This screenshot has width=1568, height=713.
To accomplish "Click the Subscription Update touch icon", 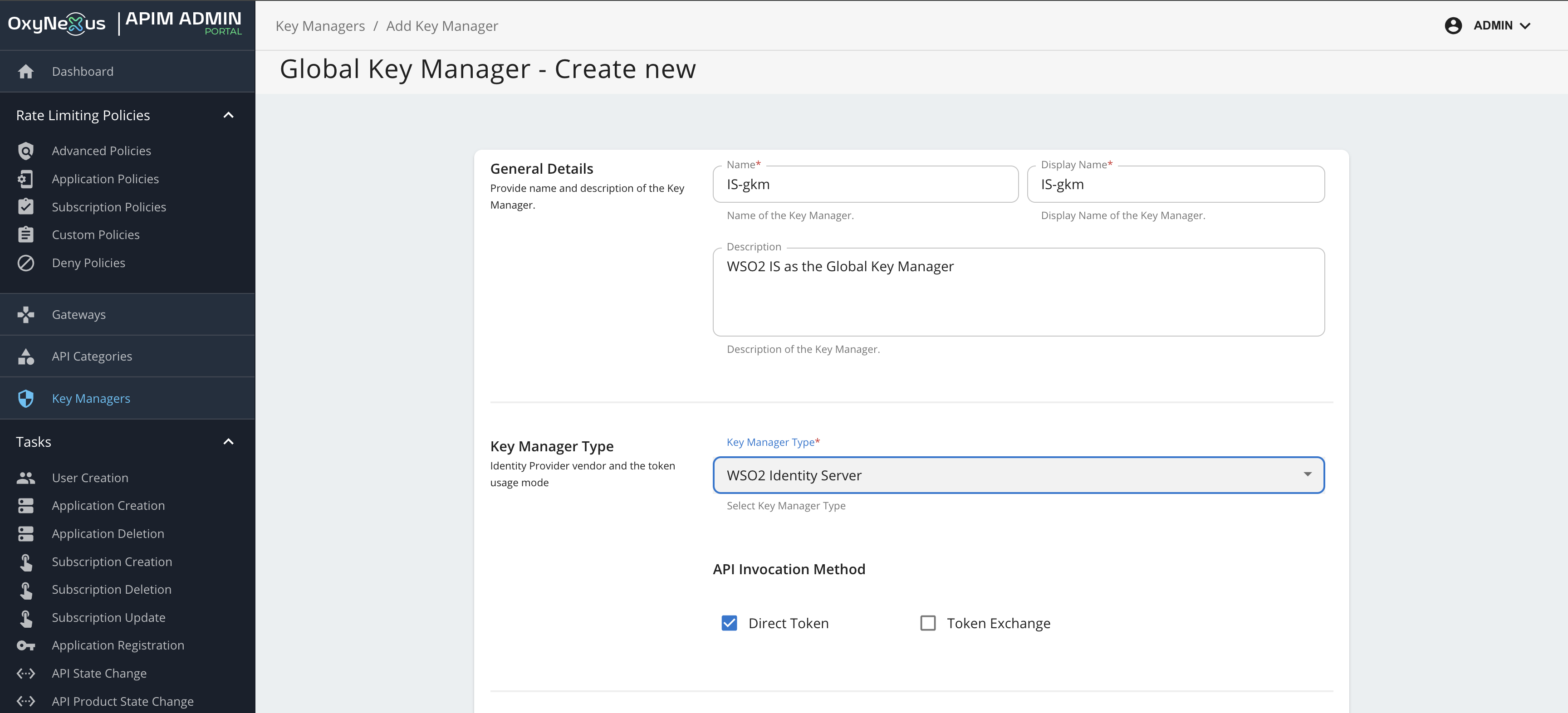I will click(x=25, y=618).
